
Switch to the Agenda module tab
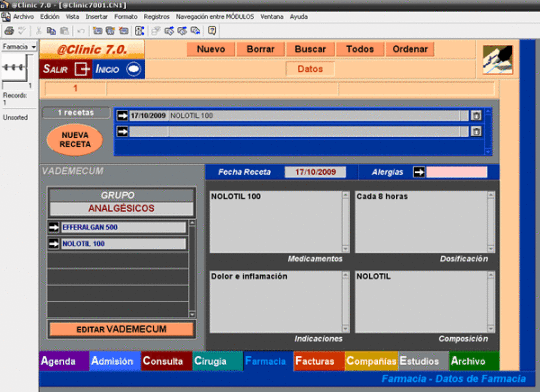point(64,361)
